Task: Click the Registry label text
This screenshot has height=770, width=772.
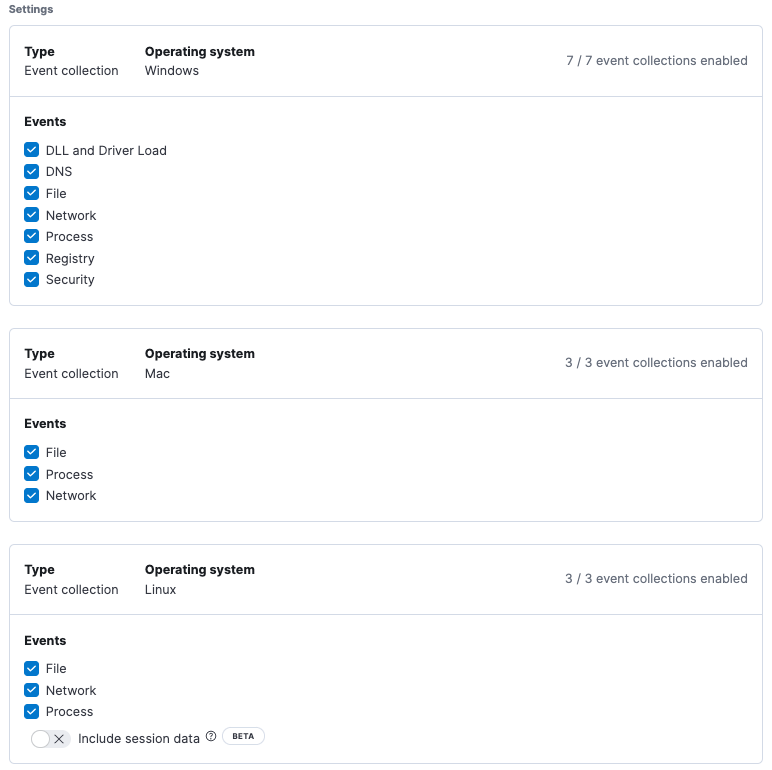Action: coord(70,258)
